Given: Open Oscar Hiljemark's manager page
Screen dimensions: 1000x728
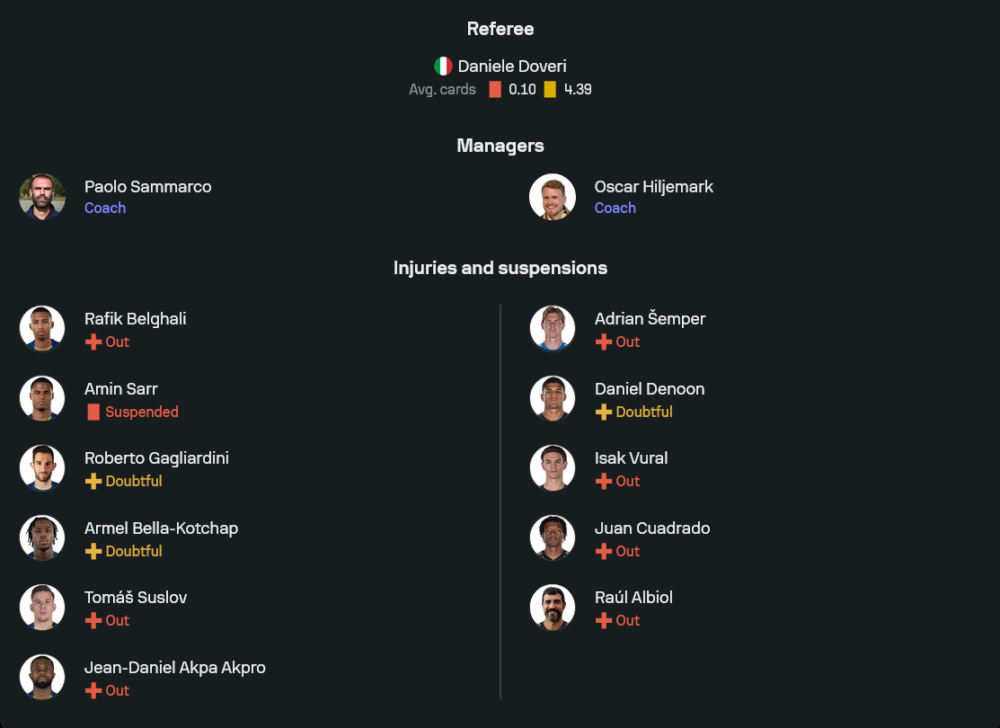Looking at the screenshot, I should pos(654,187).
